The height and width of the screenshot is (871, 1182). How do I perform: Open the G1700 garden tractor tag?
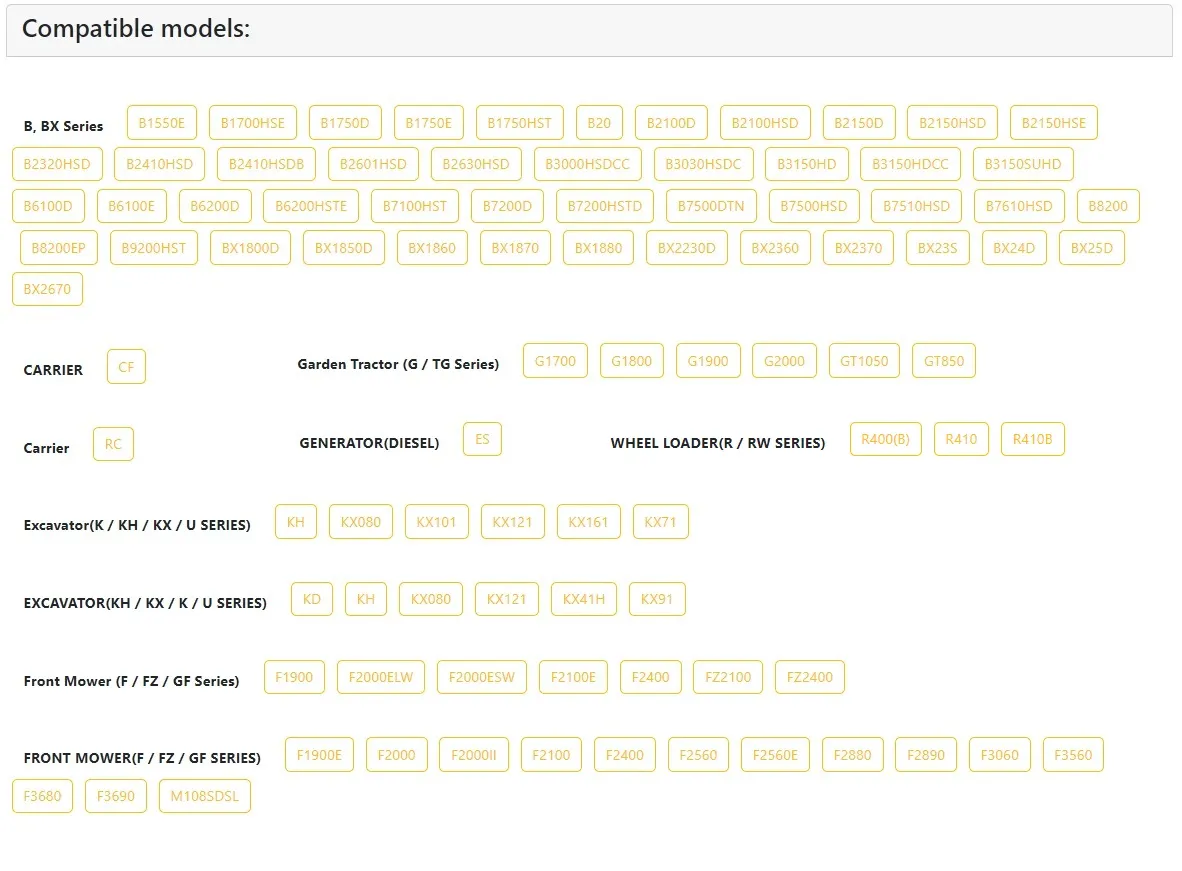(556, 361)
